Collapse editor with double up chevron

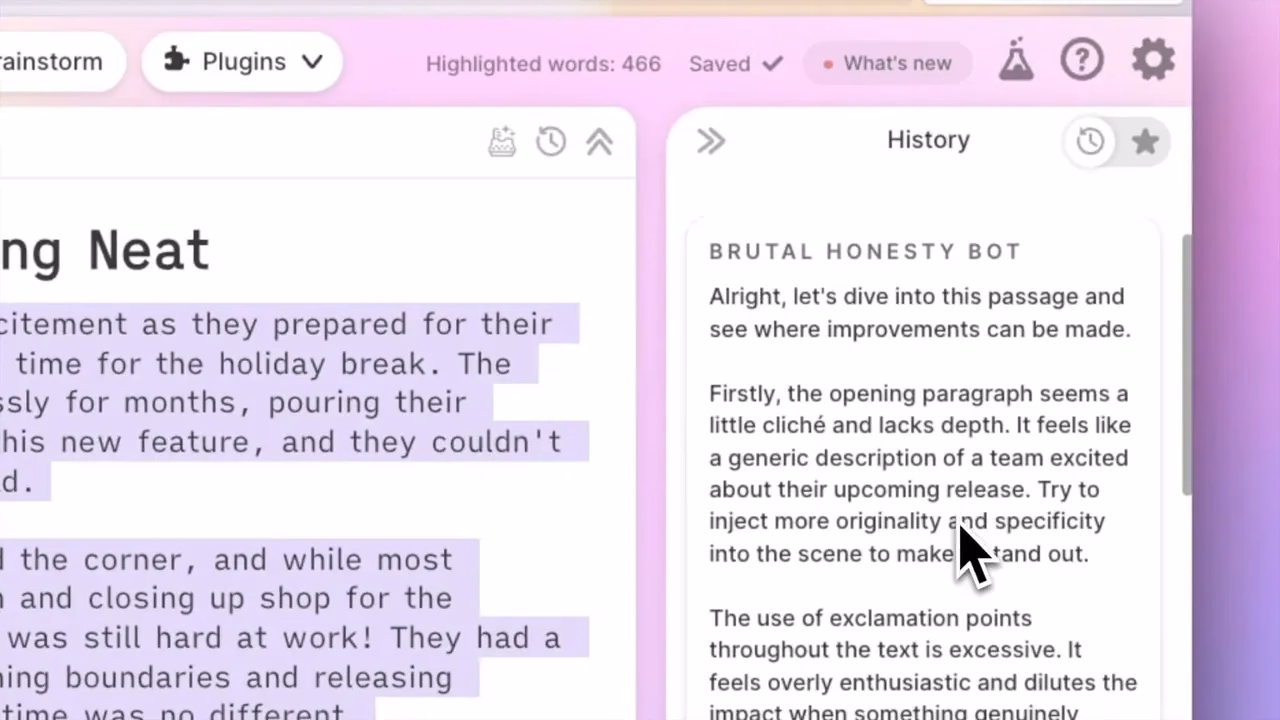(x=599, y=141)
